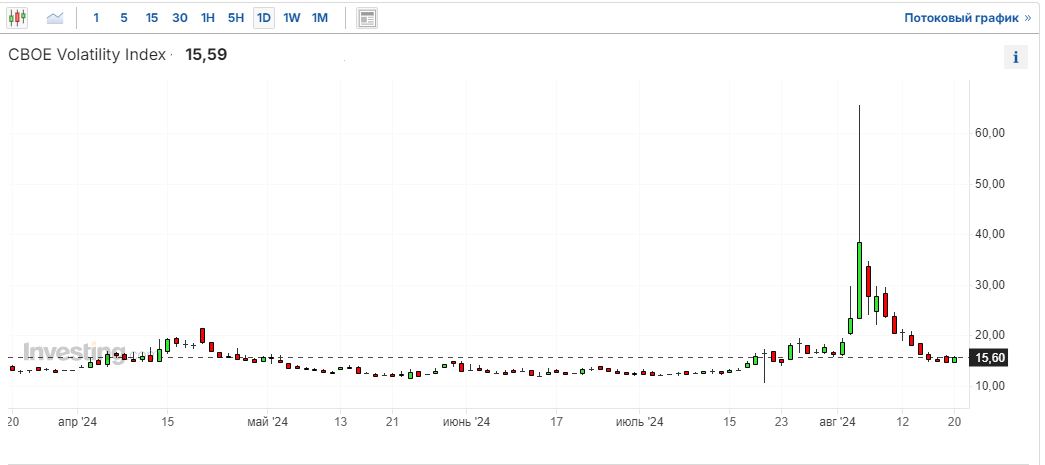Click the info 'i' icon

(x=1015, y=57)
